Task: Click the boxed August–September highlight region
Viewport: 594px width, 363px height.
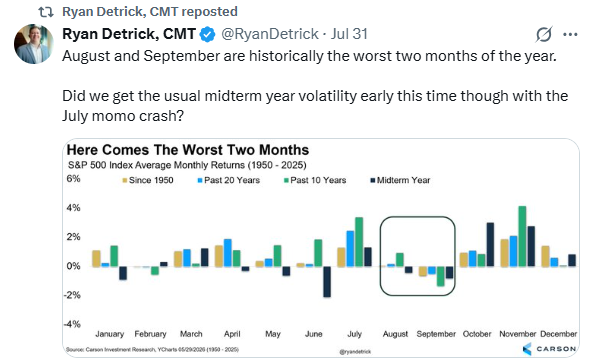Action: point(417,256)
